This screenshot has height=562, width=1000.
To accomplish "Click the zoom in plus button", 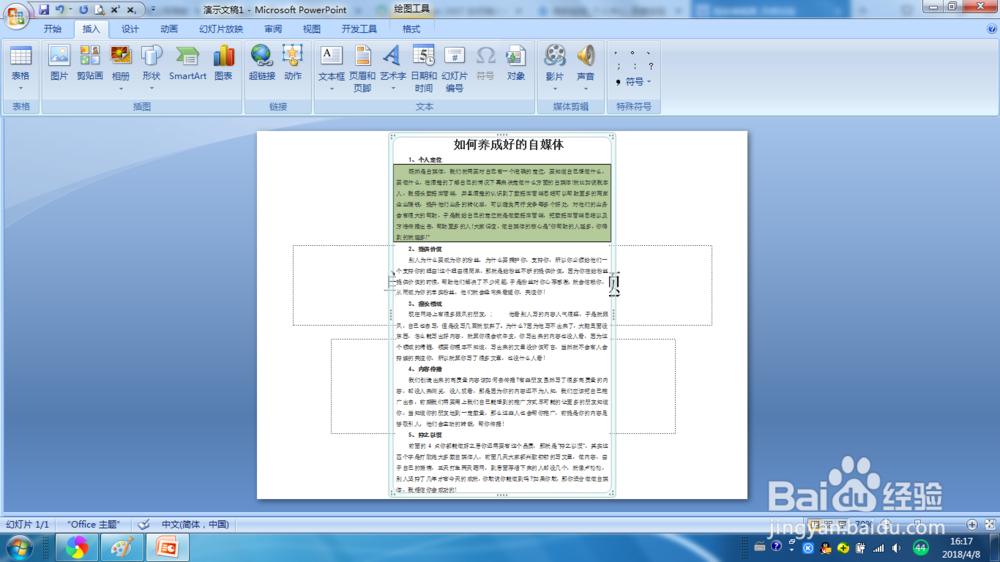I will 972,524.
